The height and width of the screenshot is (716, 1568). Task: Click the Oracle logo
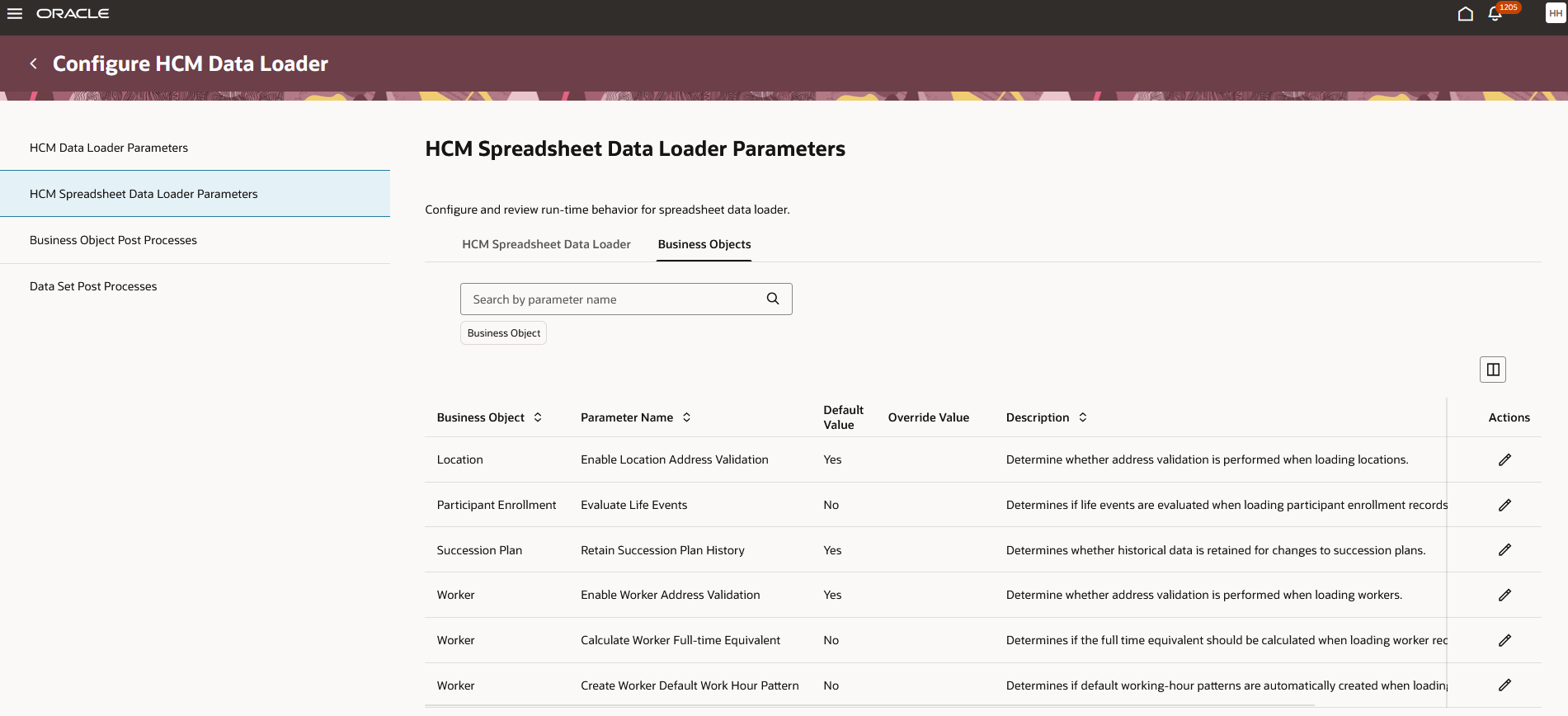tap(73, 14)
